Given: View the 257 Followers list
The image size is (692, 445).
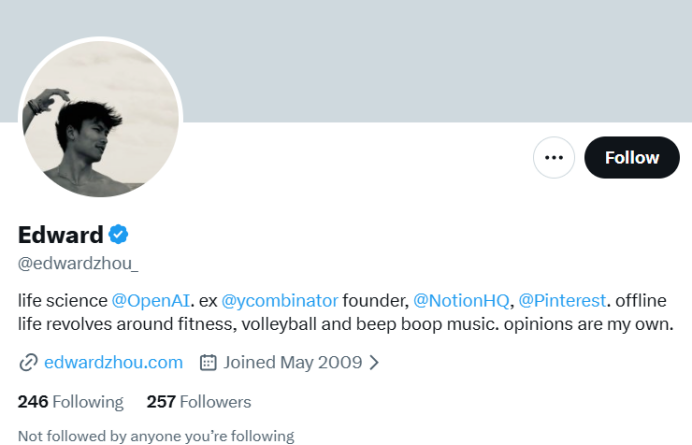Looking at the screenshot, I should (x=199, y=402).
